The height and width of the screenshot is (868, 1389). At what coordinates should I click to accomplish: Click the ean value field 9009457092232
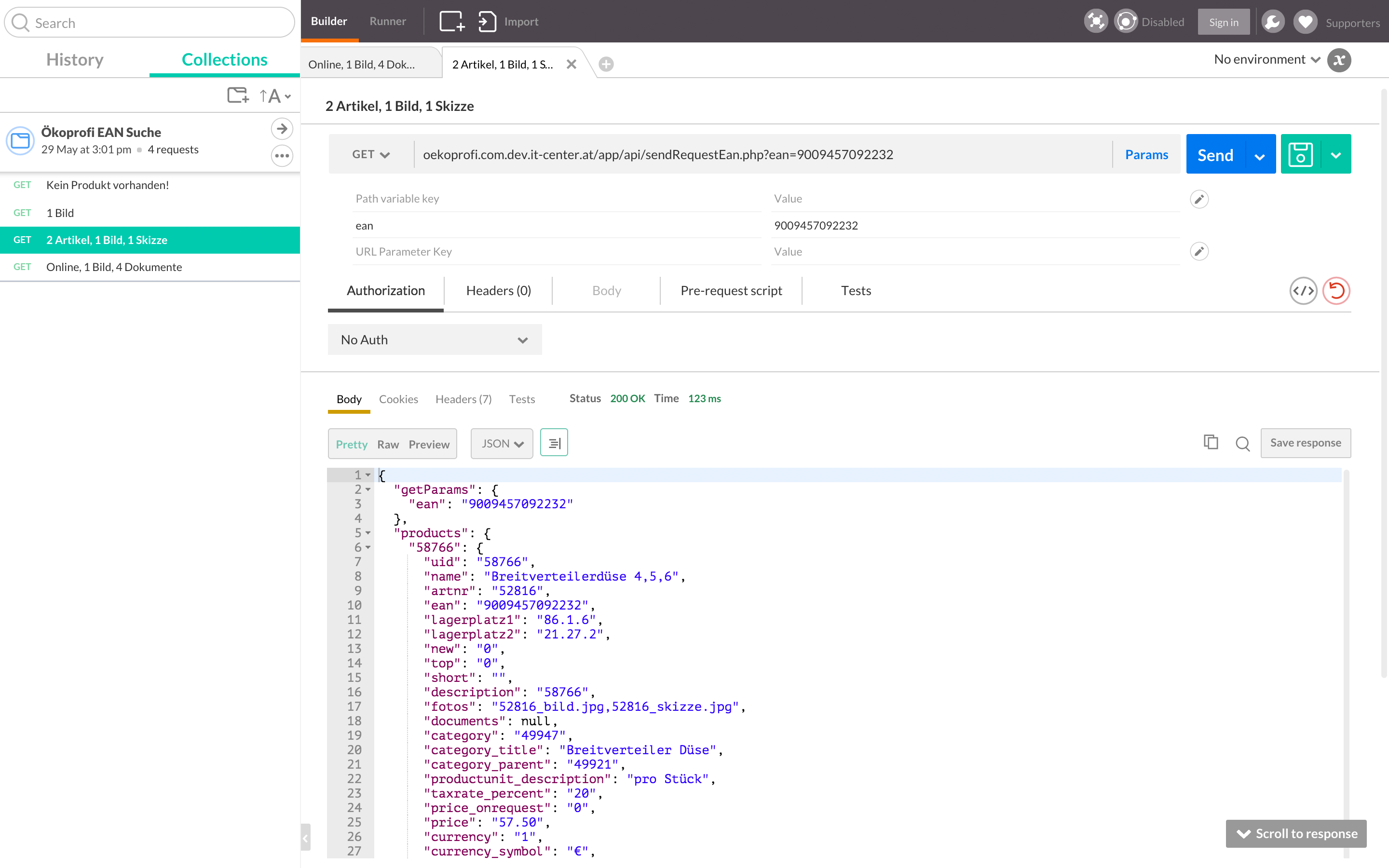pyautogui.click(x=976, y=226)
